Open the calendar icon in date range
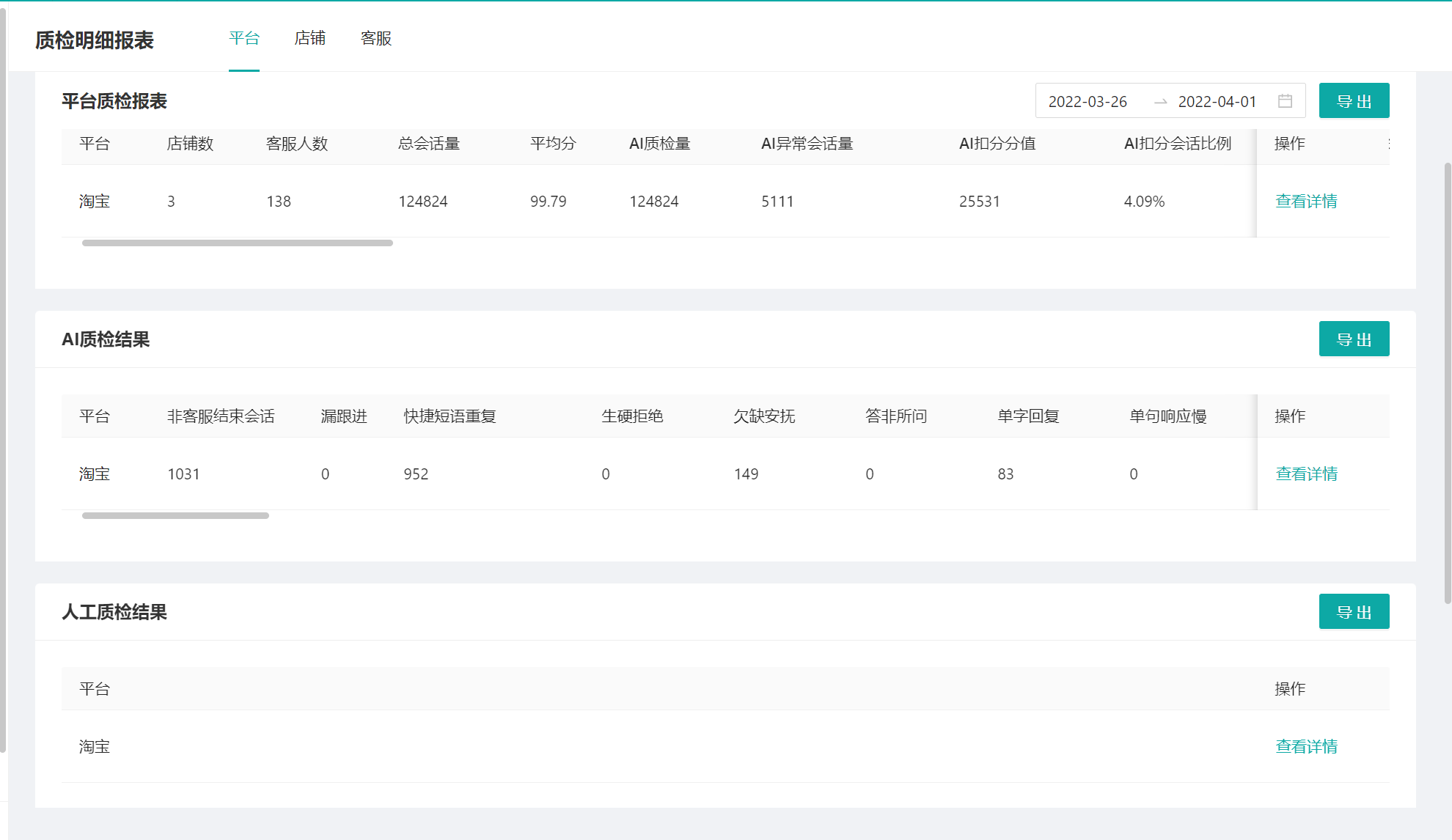 [x=1285, y=101]
